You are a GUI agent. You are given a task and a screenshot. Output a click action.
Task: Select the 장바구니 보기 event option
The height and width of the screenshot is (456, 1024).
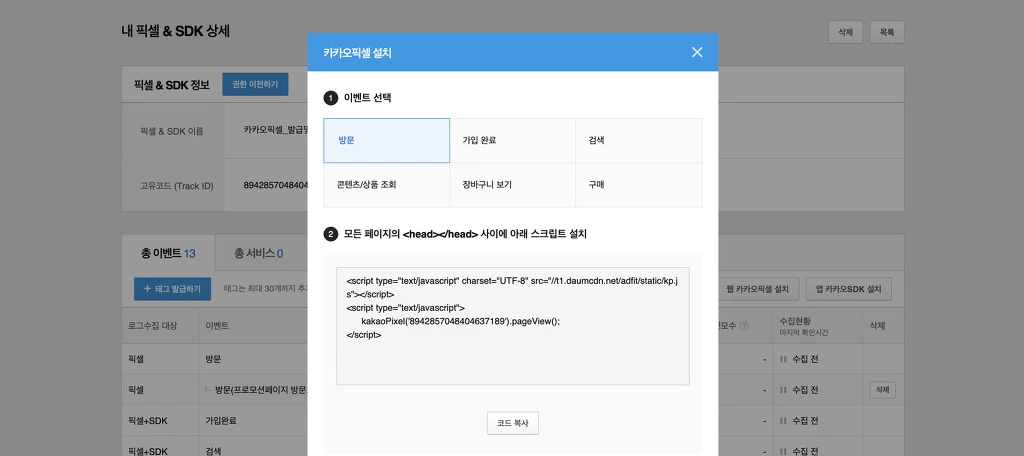coord(513,185)
